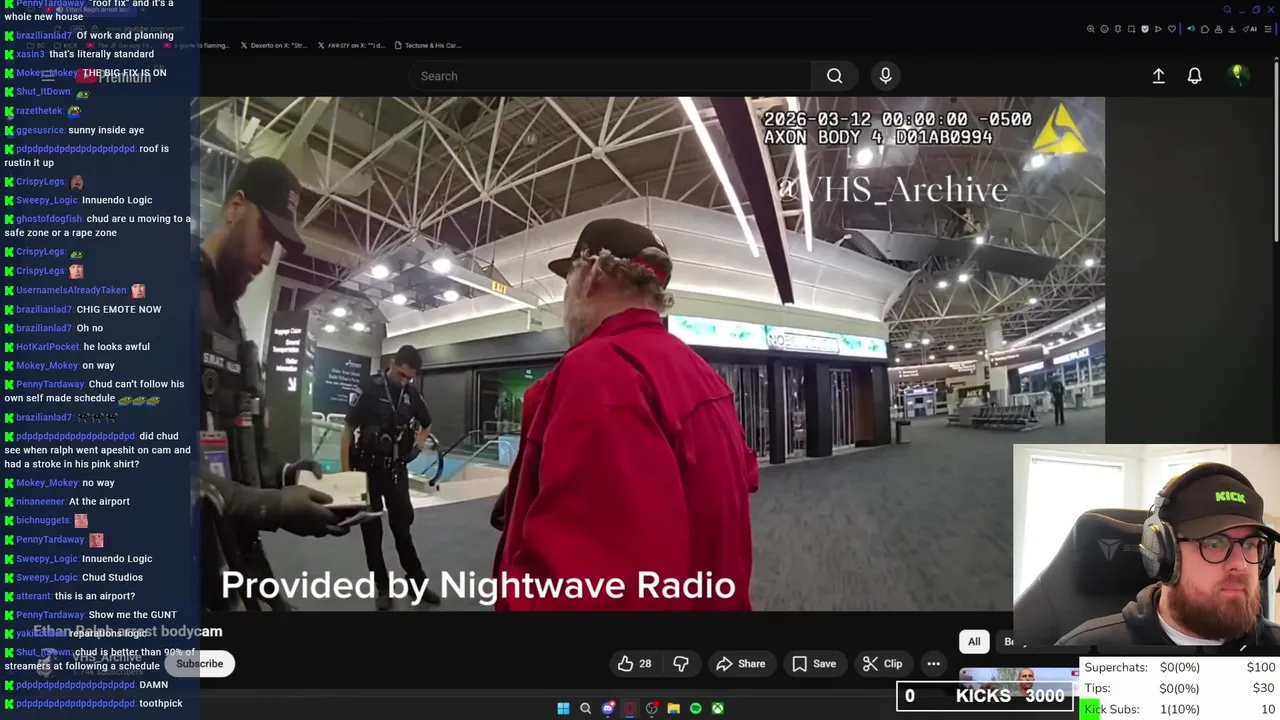The height and width of the screenshot is (720, 1280).
Task: Save the video to a playlist
Action: click(x=814, y=664)
